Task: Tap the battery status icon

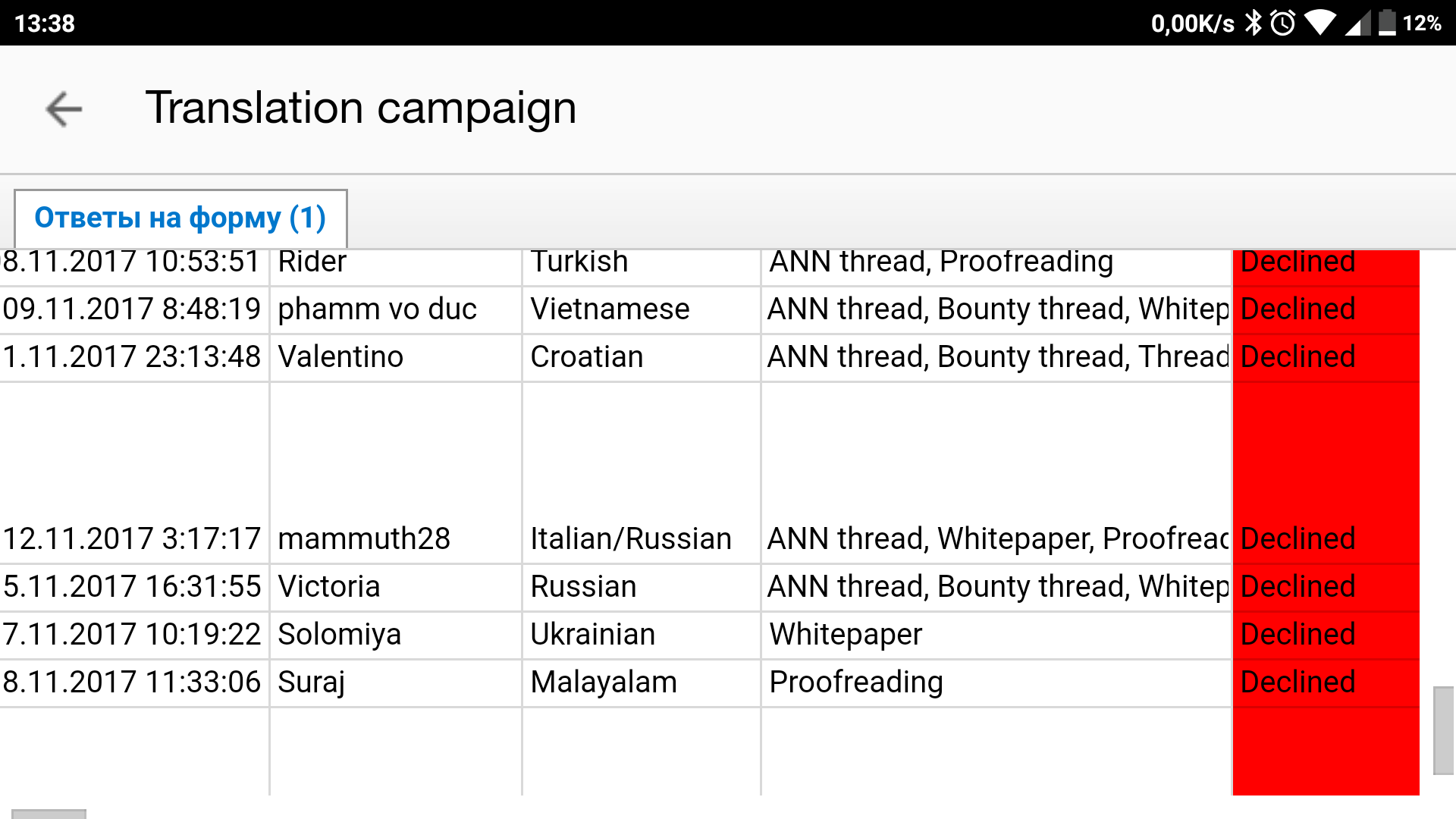Action: click(x=1387, y=23)
